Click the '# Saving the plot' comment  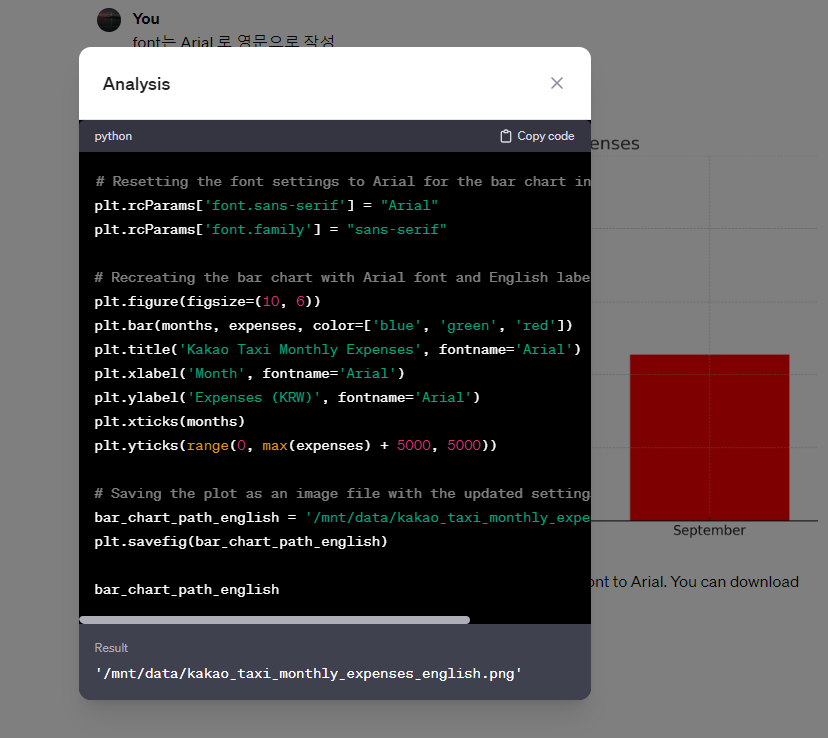[x=342, y=494]
